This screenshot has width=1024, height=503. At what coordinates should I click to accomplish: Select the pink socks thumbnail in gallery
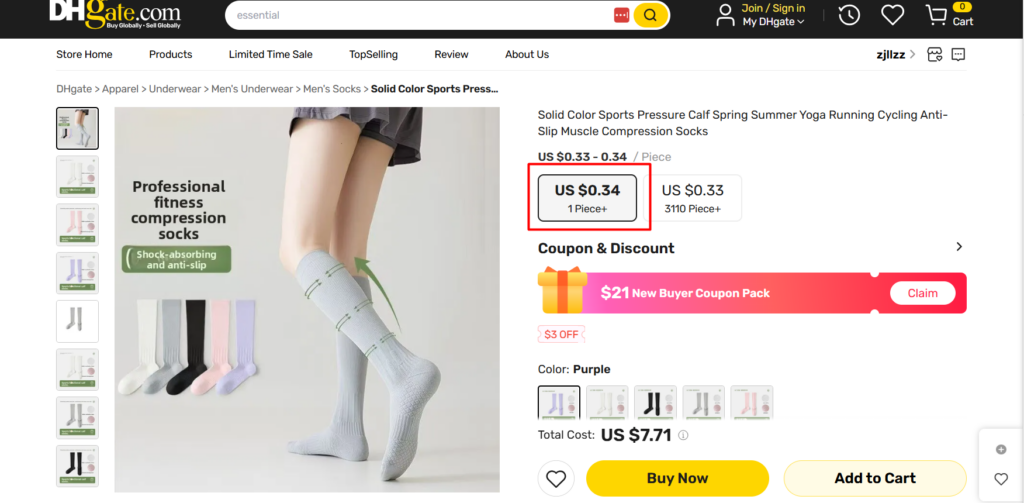pyautogui.click(x=78, y=225)
